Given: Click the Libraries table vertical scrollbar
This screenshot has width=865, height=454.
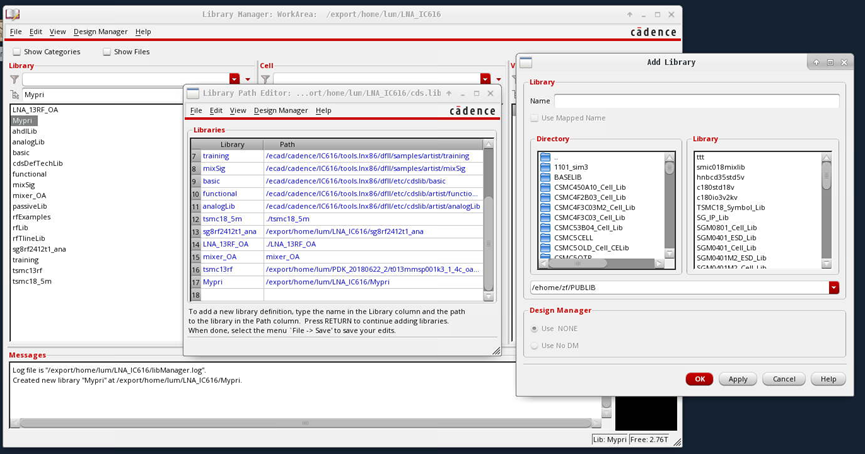Looking at the screenshot, I should [488, 220].
